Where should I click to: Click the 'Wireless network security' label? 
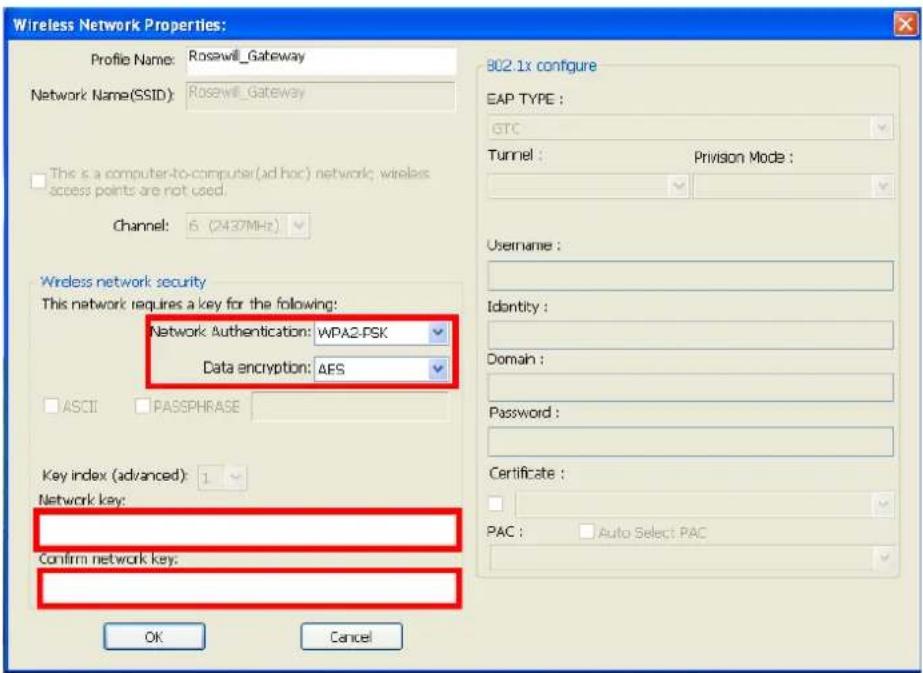[123, 282]
